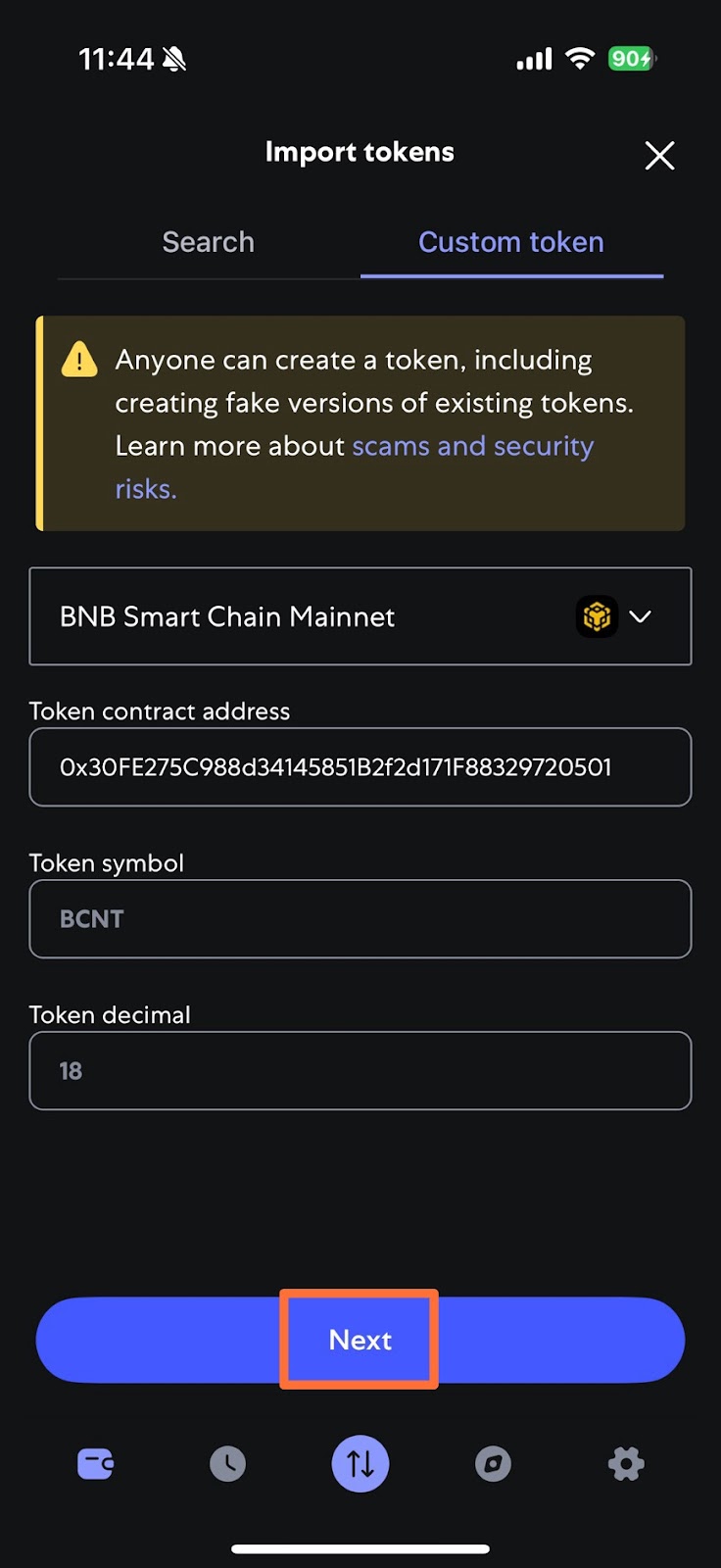Open the activity history clock icon
Image resolution: width=721 pixels, height=1568 pixels.
(x=227, y=1464)
